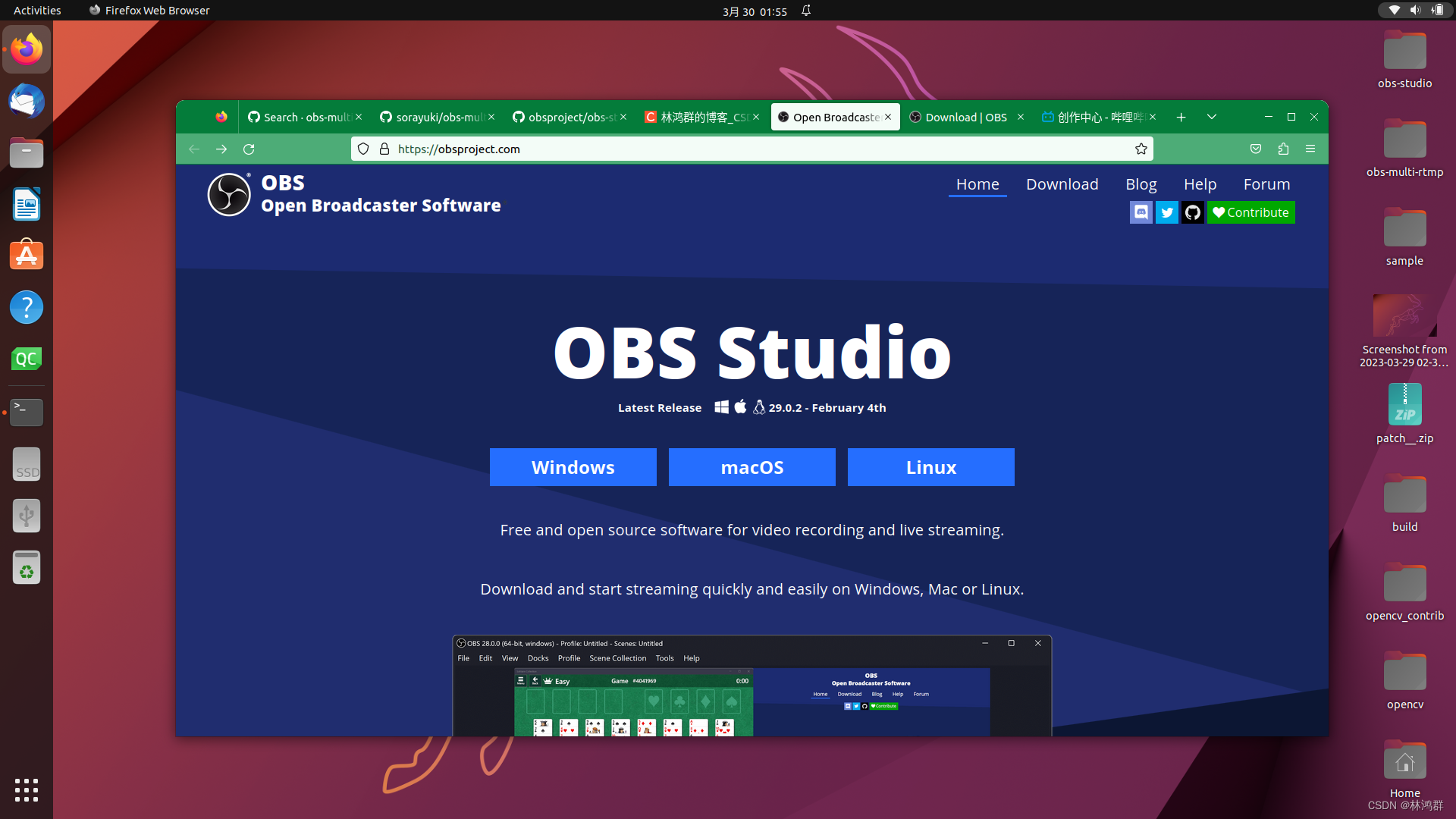
Task: Launch Thunderbird mail from the dock
Action: click(27, 101)
